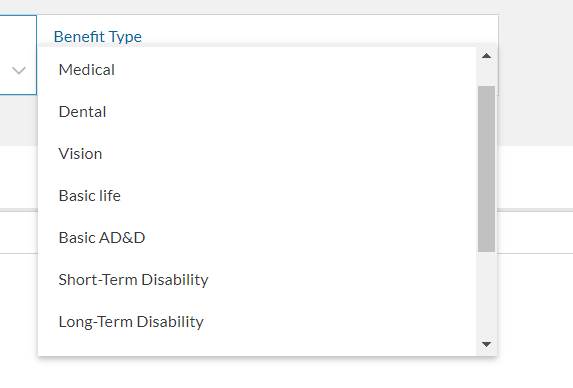The height and width of the screenshot is (388, 573).
Task: Expand the dropdown chevron left of Benefit Type
Action: coord(19,70)
